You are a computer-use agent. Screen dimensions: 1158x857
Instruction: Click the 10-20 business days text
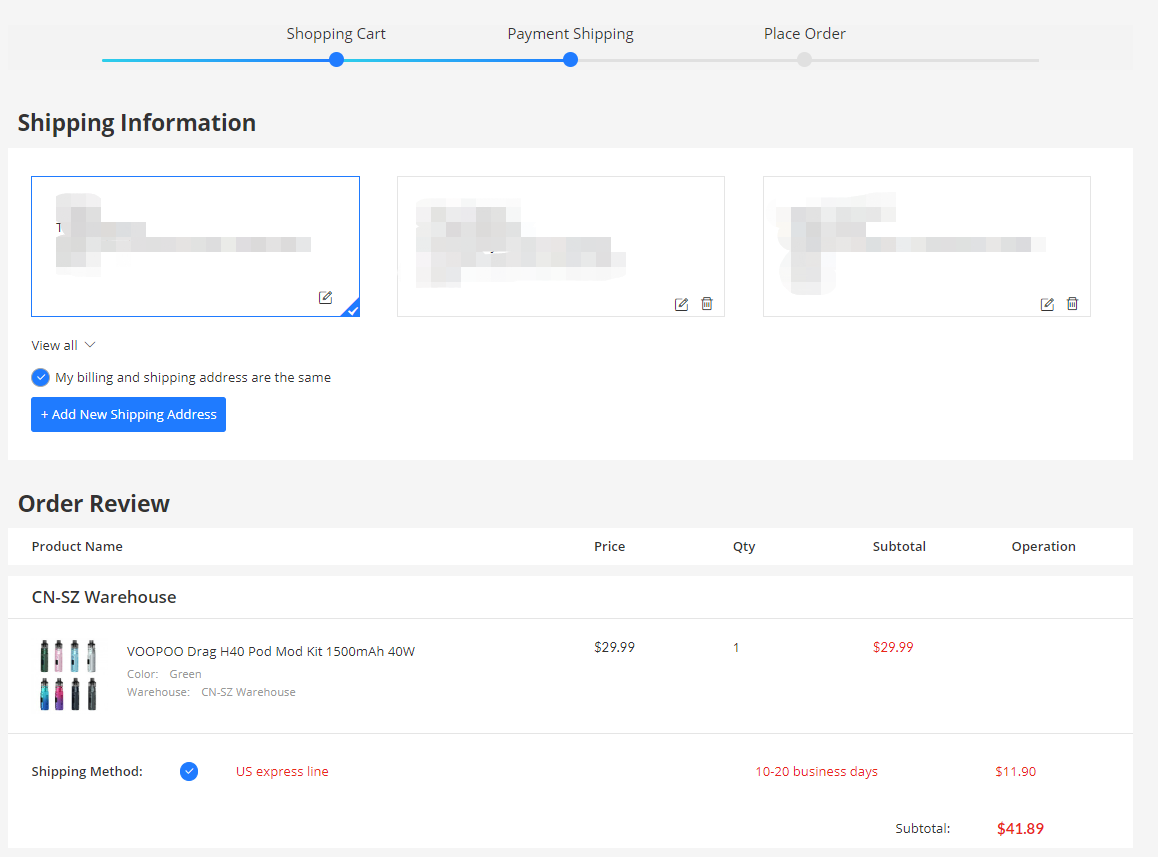click(816, 771)
